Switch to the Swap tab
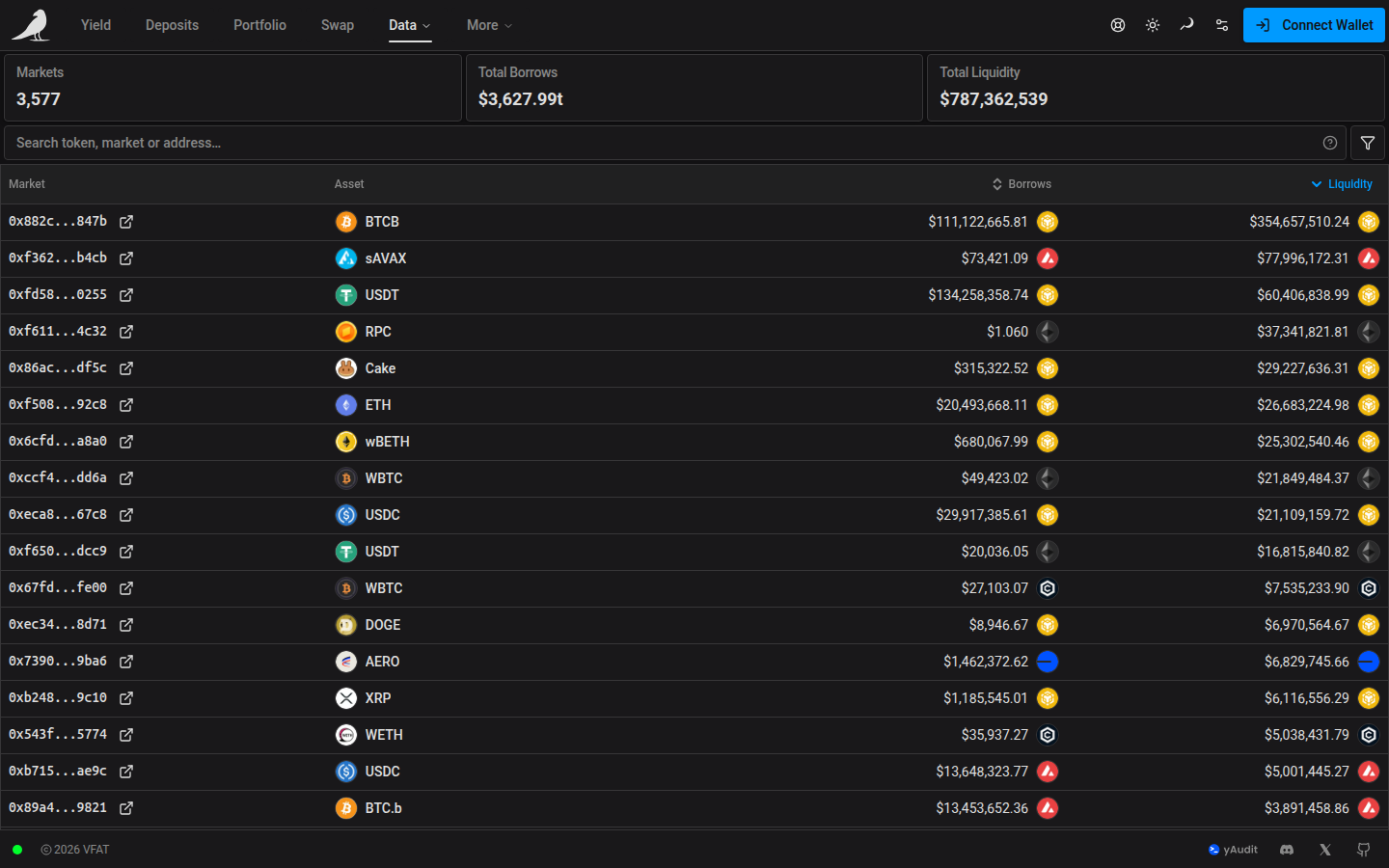The image size is (1389, 868). (x=338, y=25)
